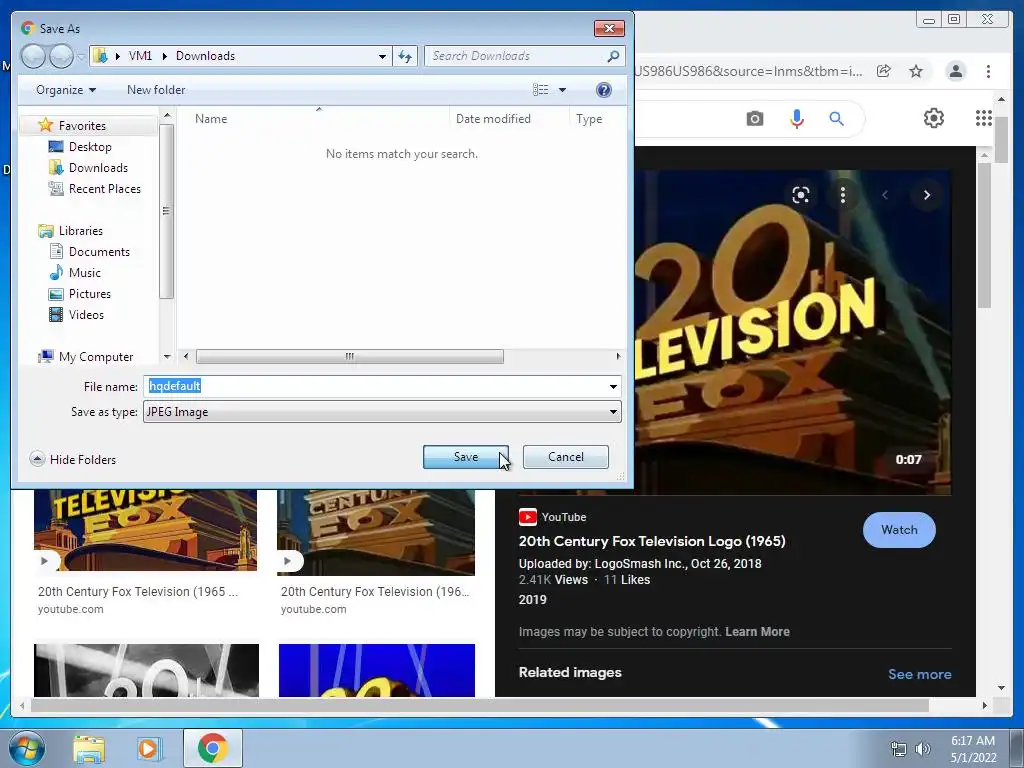Open the Chrome profile icon

pyautogui.click(x=956, y=71)
